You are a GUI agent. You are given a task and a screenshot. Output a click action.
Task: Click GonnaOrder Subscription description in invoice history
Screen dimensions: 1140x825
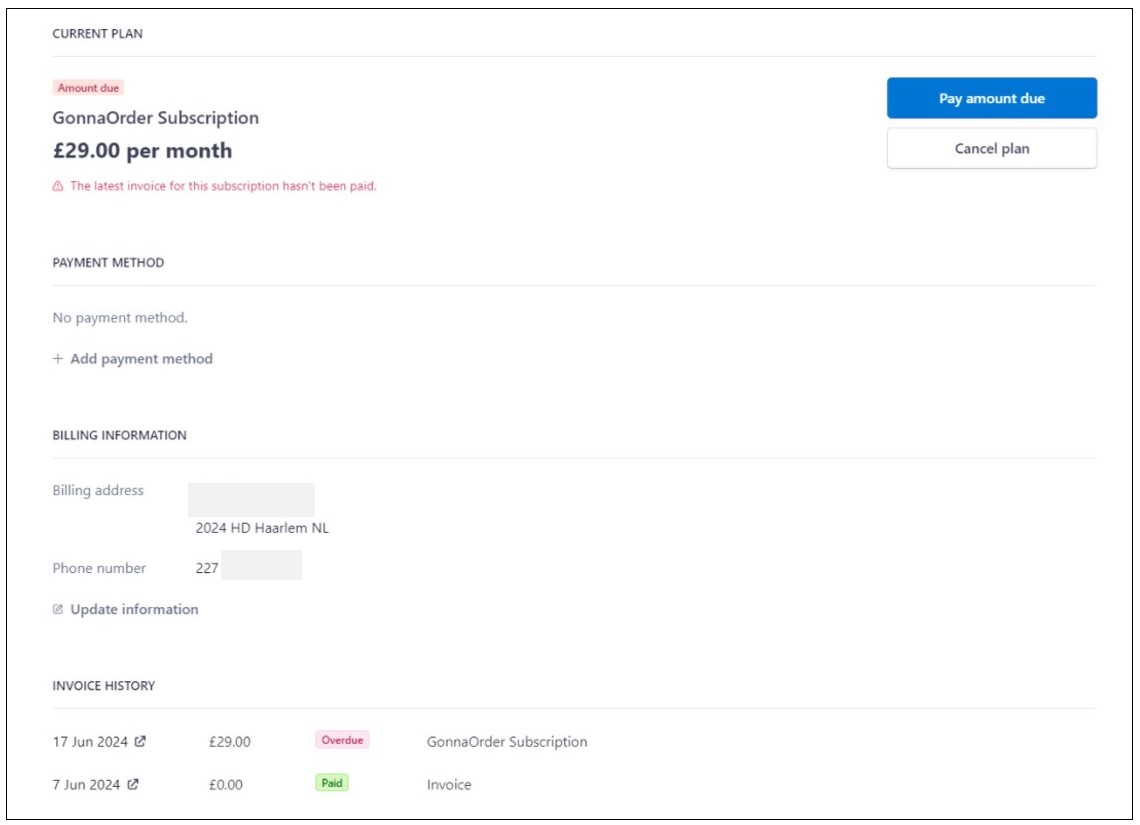[x=507, y=741]
